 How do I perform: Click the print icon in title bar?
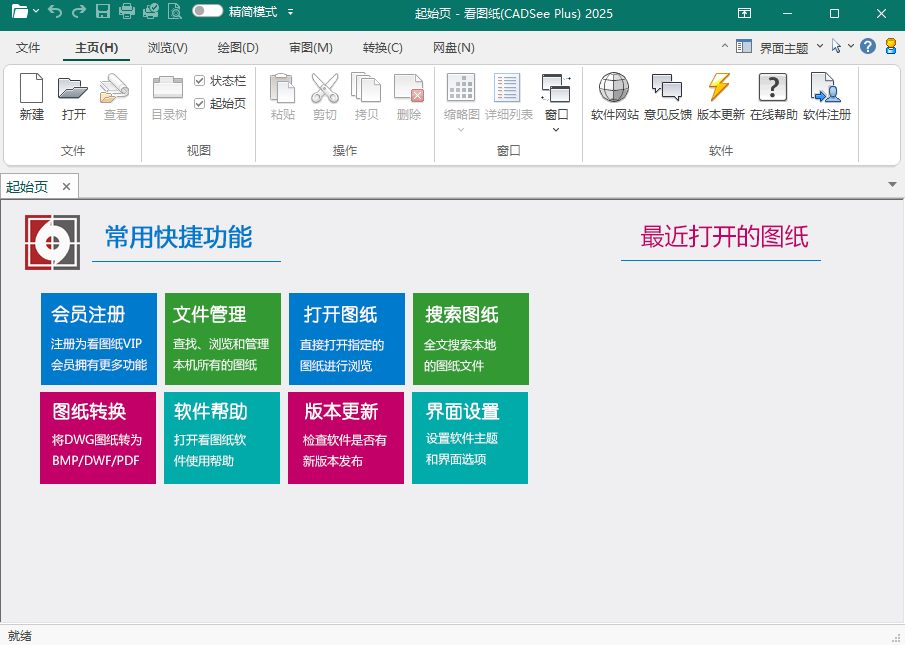(127, 13)
